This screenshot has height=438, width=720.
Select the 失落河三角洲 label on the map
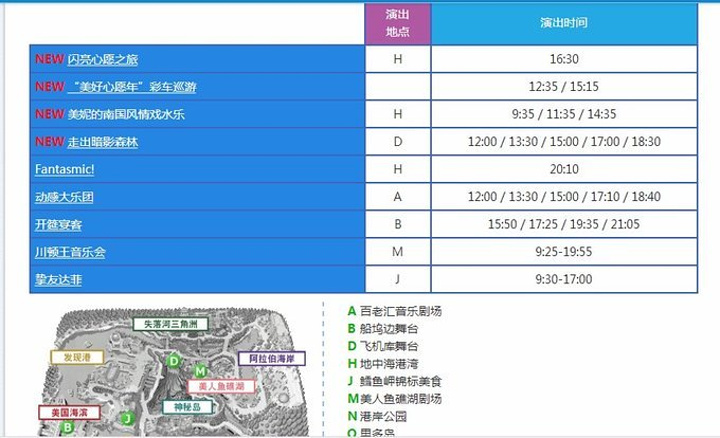pyautogui.click(x=169, y=325)
